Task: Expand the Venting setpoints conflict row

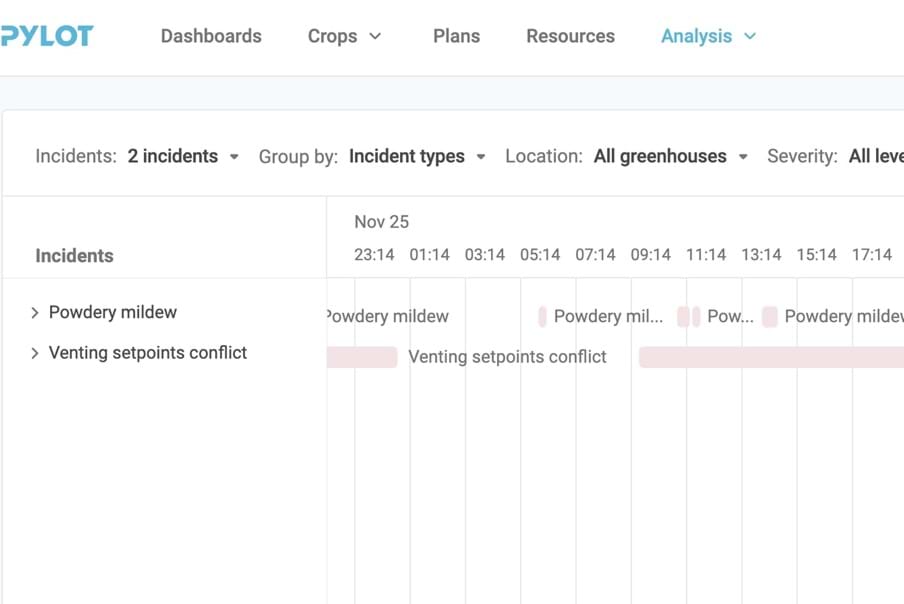Action: (x=34, y=353)
